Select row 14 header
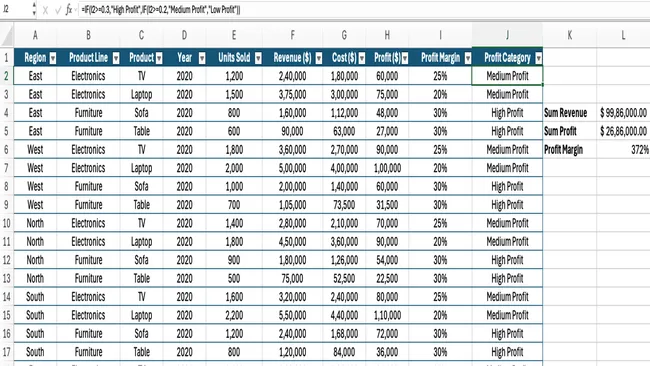The width and height of the screenshot is (650, 366). pos(7,297)
